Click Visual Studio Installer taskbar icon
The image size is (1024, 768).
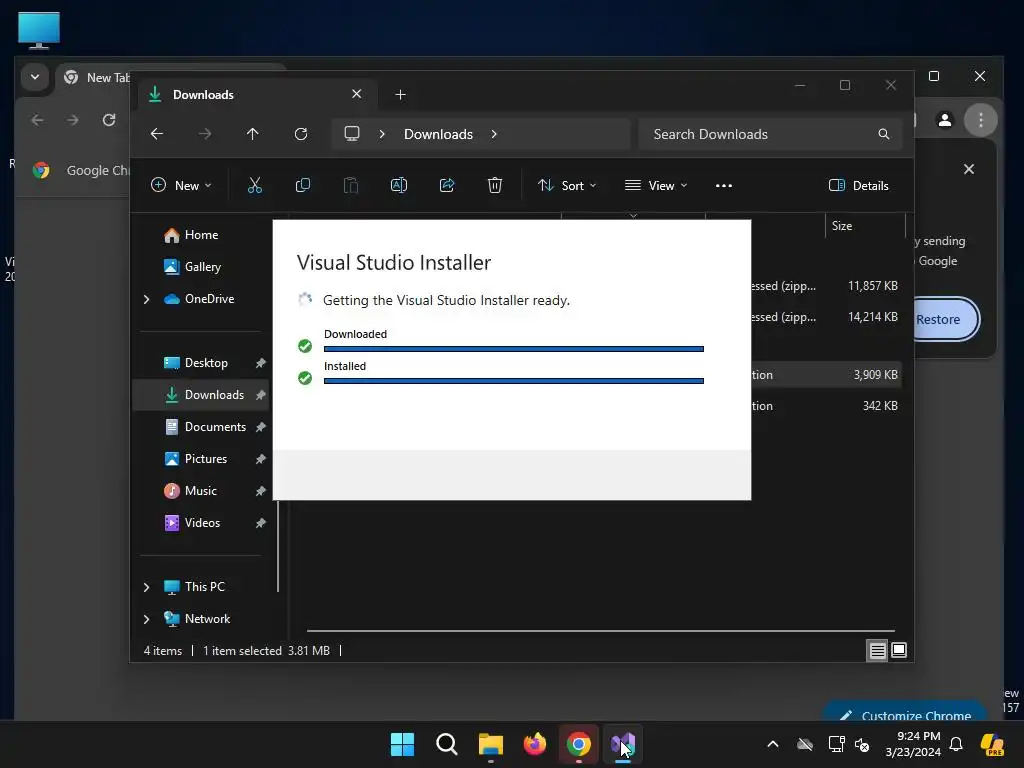coord(623,744)
